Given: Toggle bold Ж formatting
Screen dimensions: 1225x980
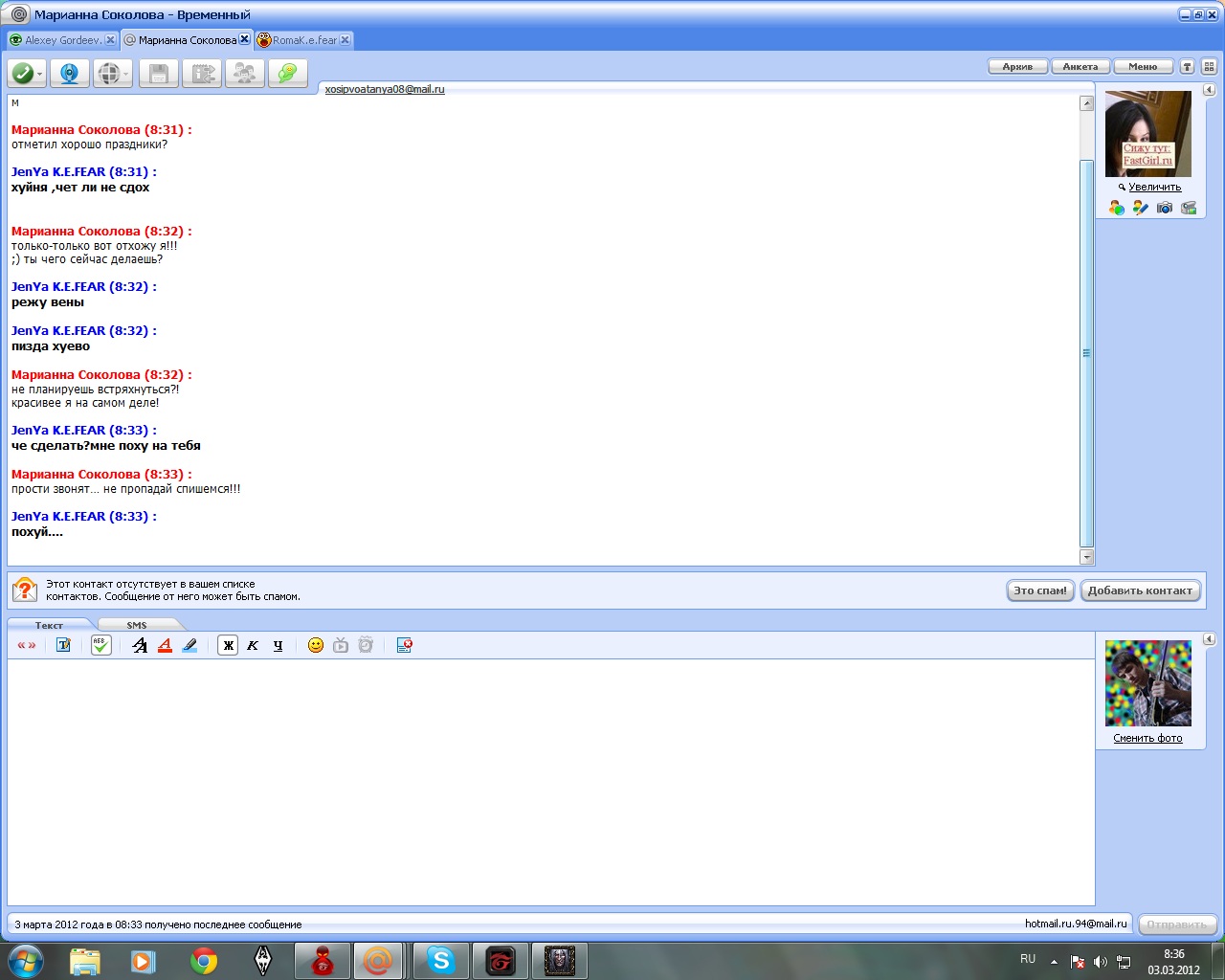Looking at the screenshot, I should pyautogui.click(x=228, y=645).
